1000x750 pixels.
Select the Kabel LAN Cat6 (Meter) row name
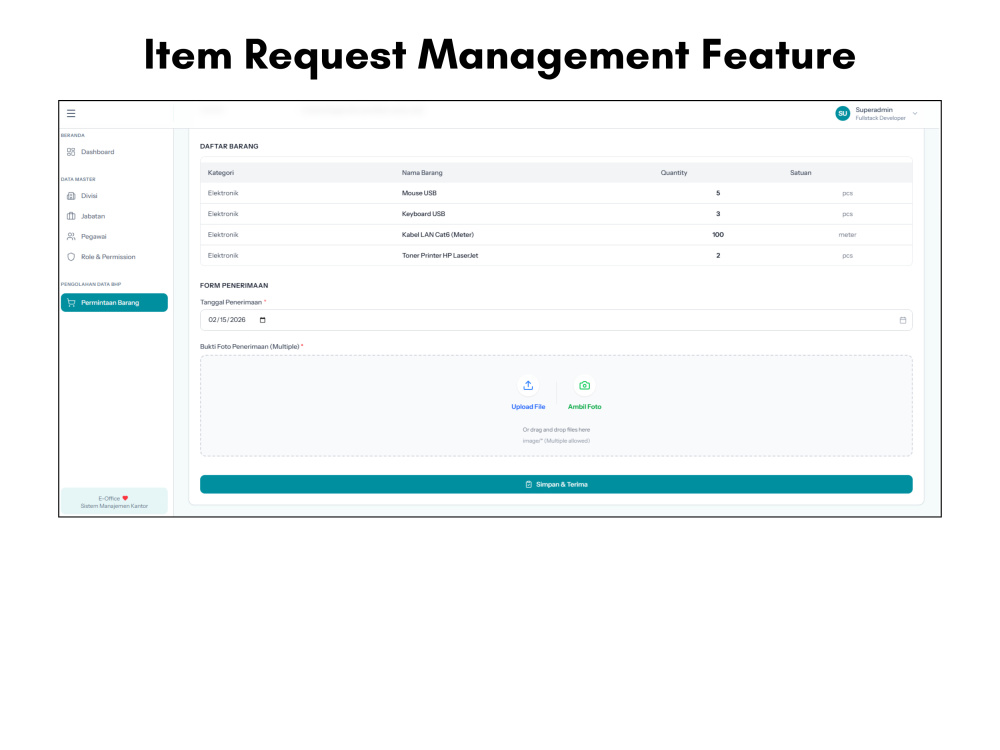point(438,235)
